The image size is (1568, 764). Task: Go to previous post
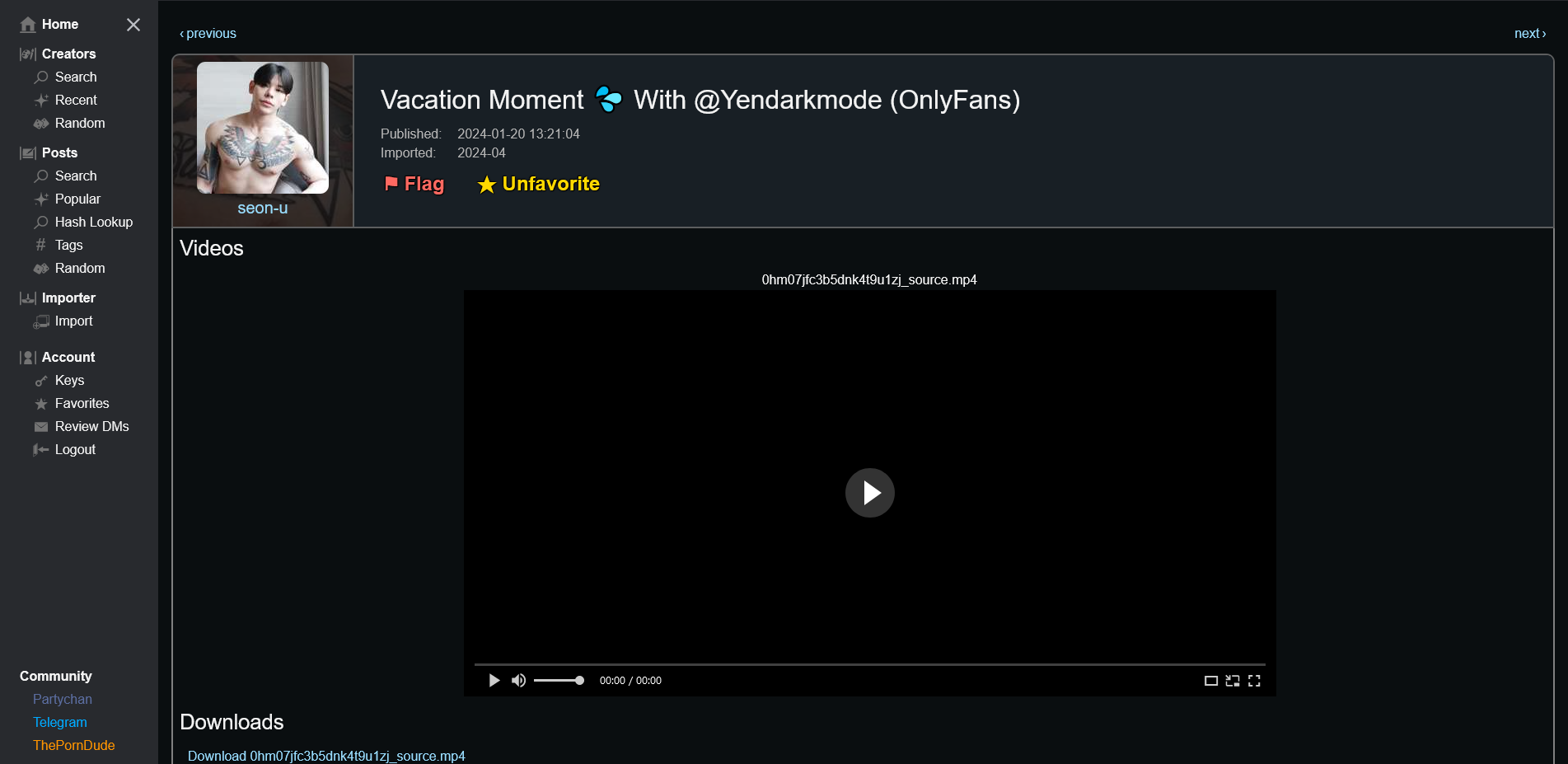208,34
